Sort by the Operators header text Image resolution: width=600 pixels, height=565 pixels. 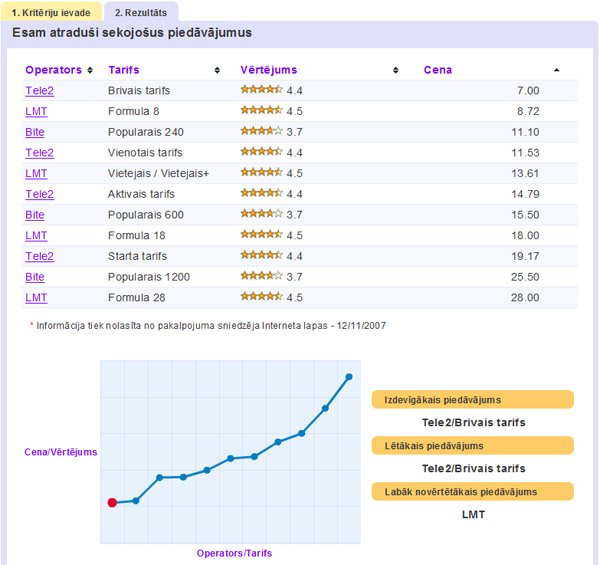point(53,70)
